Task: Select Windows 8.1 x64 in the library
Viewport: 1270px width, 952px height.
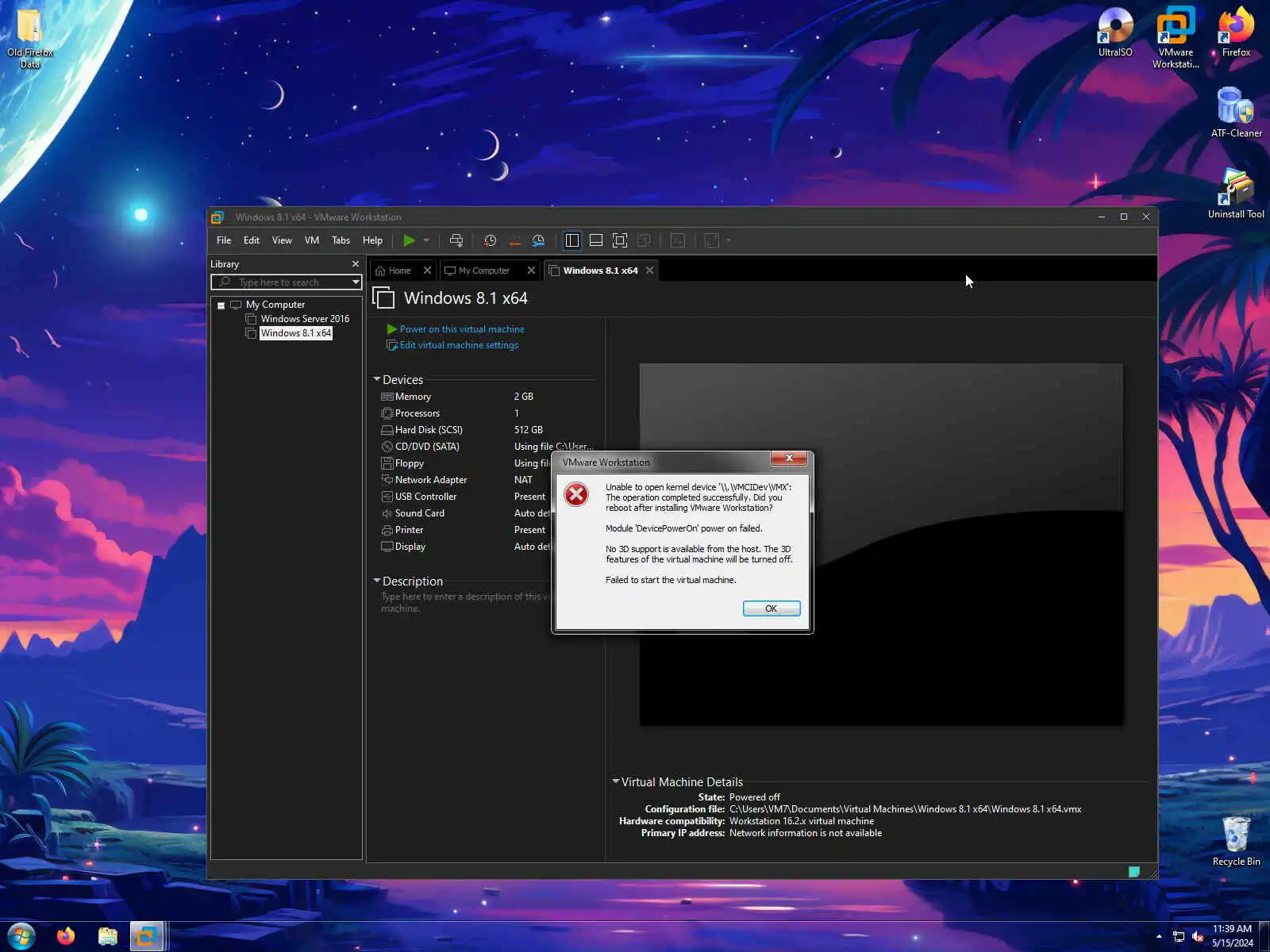Action: coord(296,333)
